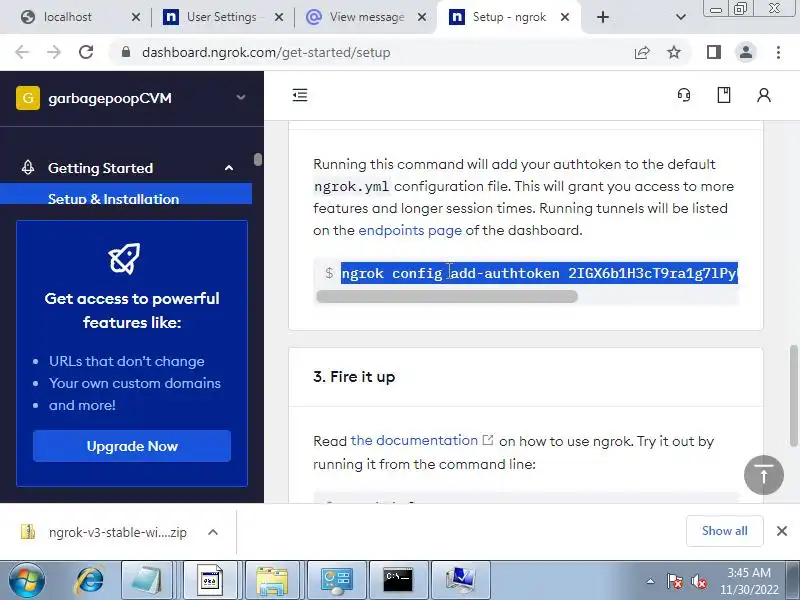Click the page vertical scrollbar
Image resolution: width=800 pixels, height=600 pixels.
pos(793,396)
